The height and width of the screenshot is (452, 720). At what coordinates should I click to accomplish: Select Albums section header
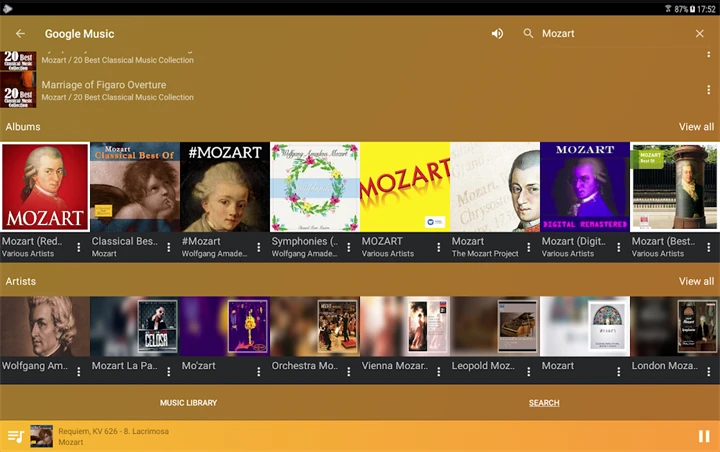click(23, 127)
